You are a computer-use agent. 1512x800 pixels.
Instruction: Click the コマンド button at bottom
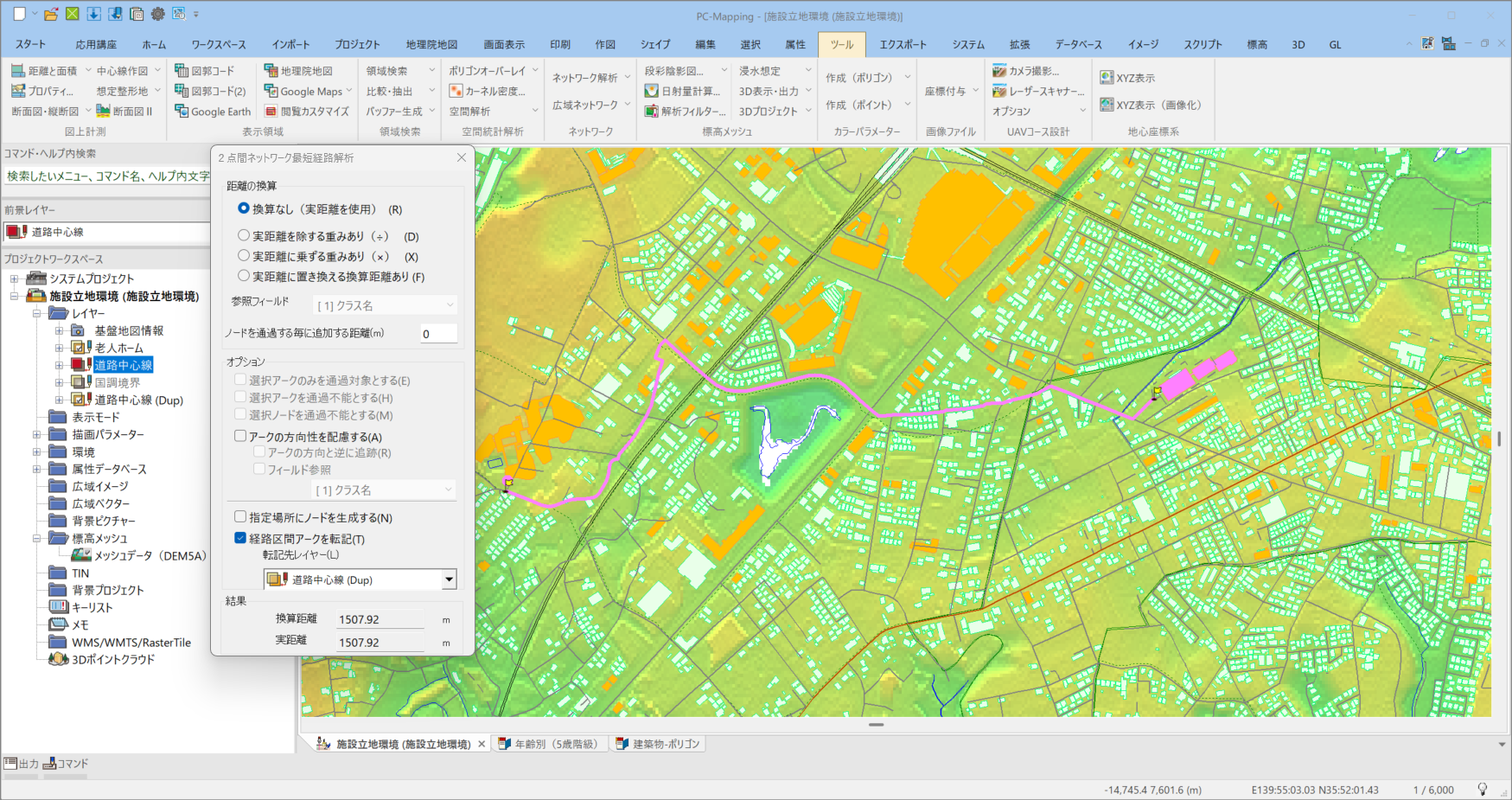pos(66,764)
